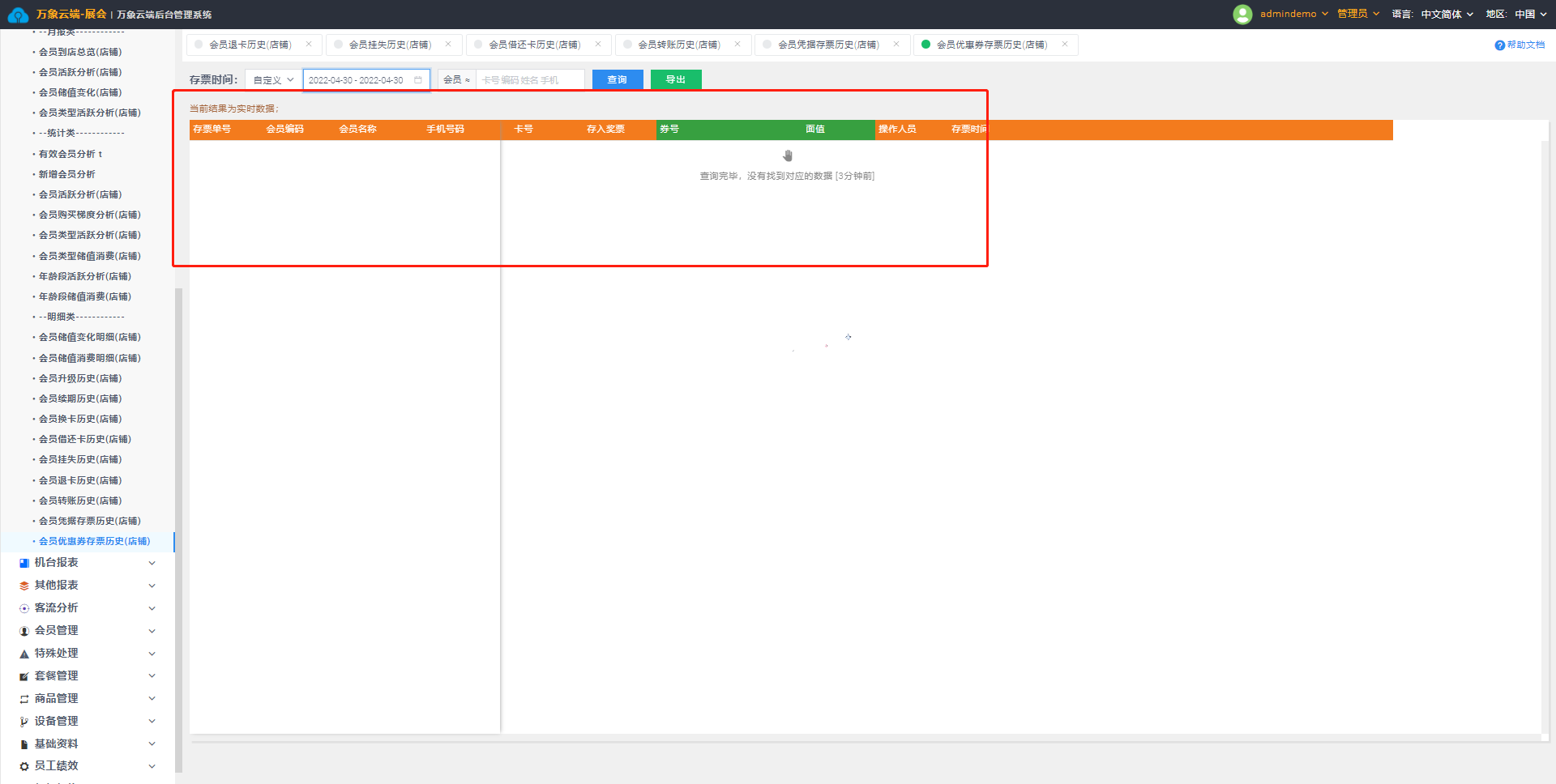Open the 中国 region dropdown
Image resolution: width=1556 pixels, height=784 pixels.
pos(1530,15)
